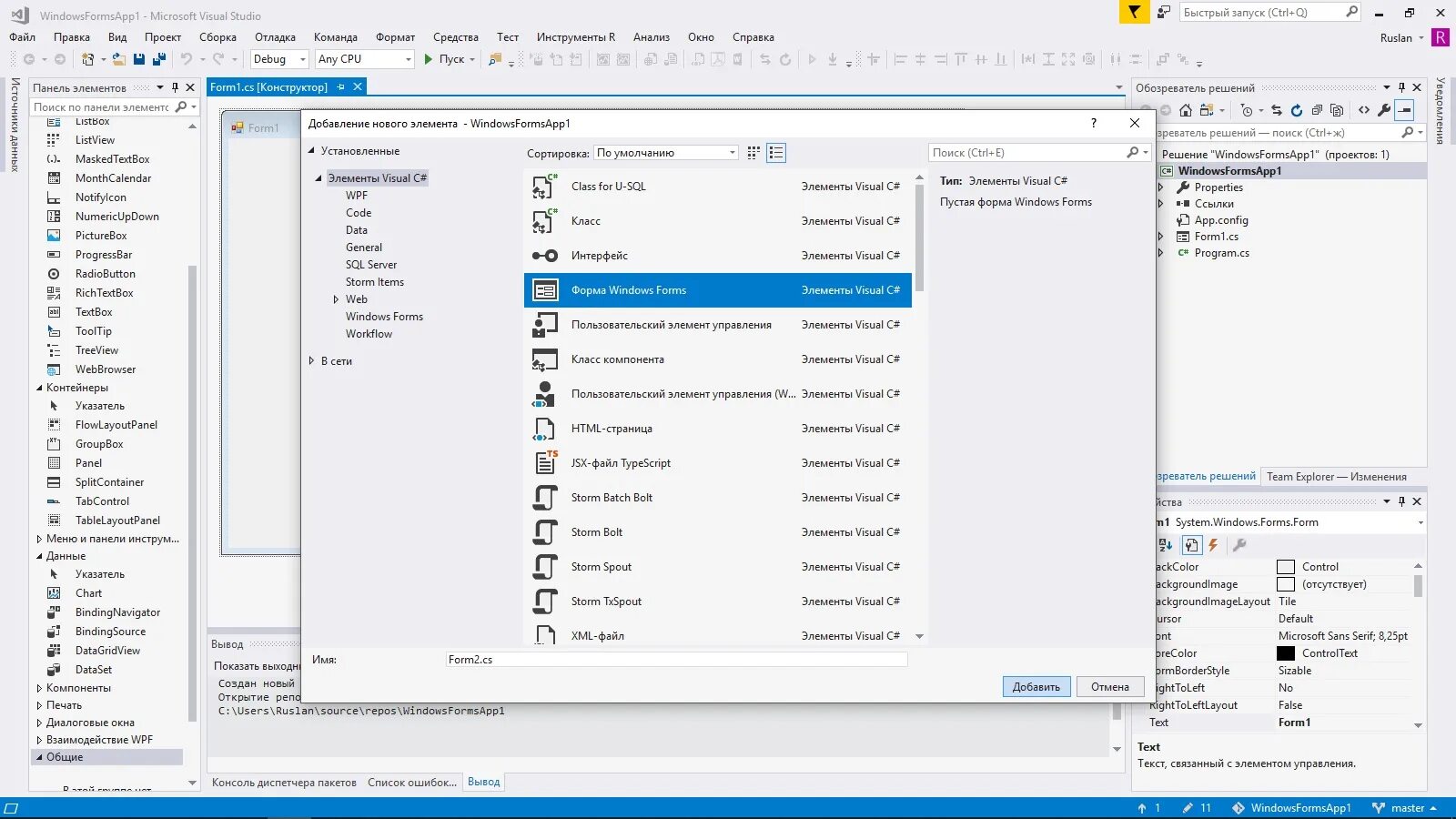Open the По умолчанию sort dropdown
This screenshot has width=1456, height=819.
pos(666,153)
